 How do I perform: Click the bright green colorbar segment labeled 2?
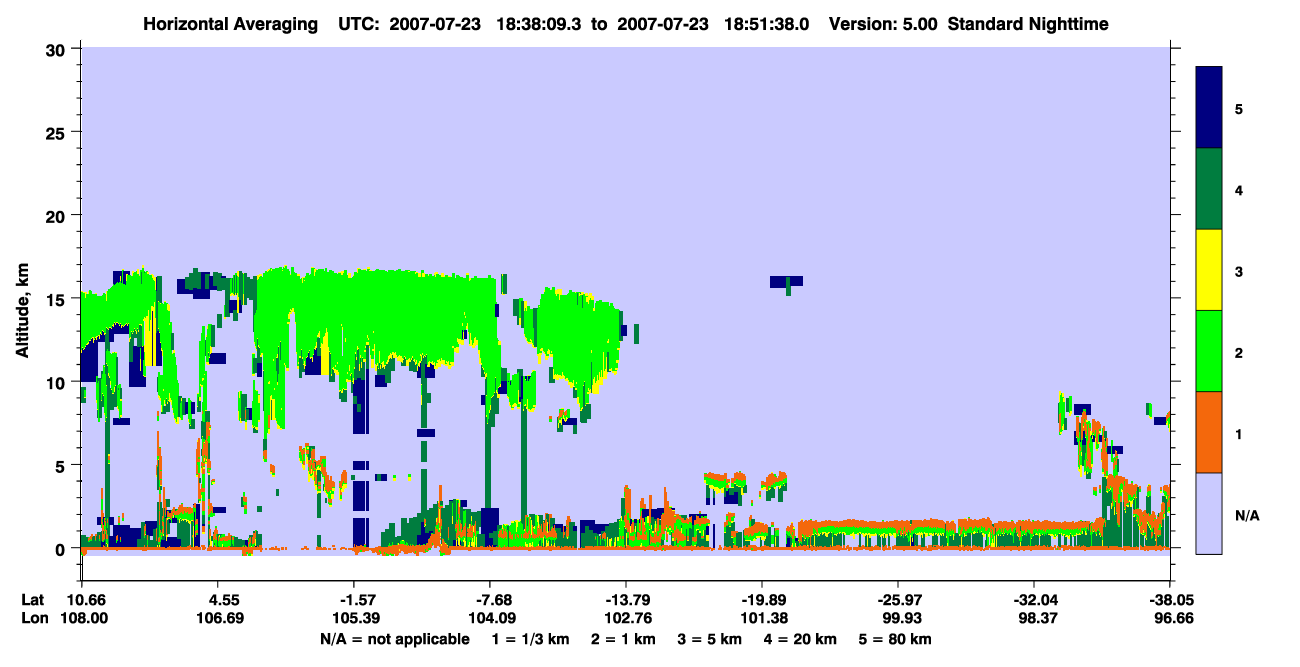(1209, 351)
